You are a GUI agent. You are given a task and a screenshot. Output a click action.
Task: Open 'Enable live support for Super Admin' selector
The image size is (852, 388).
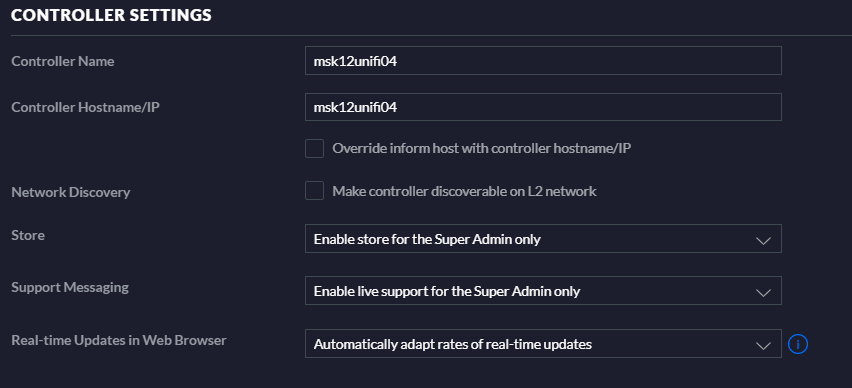pos(543,291)
